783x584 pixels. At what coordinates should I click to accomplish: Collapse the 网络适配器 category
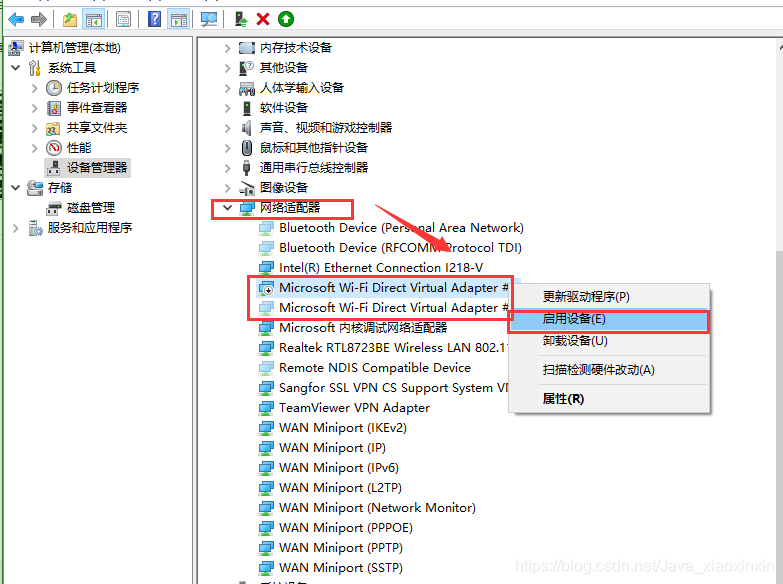pyautogui.click(x=228, y=207)
